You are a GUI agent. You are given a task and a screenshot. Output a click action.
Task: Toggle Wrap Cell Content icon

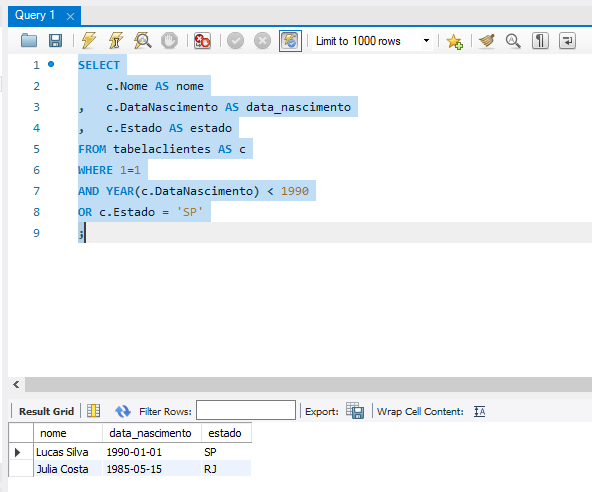[x=479, y=411]
